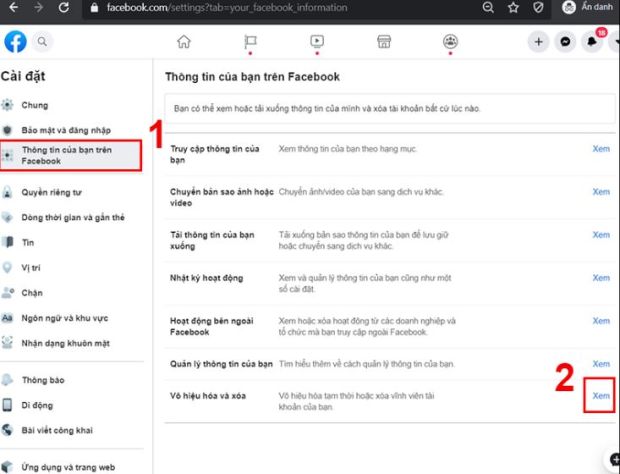This screenshot has width=620, height=474.
Task: Bookmark the page with the star icon
Action: pos(513,8)
